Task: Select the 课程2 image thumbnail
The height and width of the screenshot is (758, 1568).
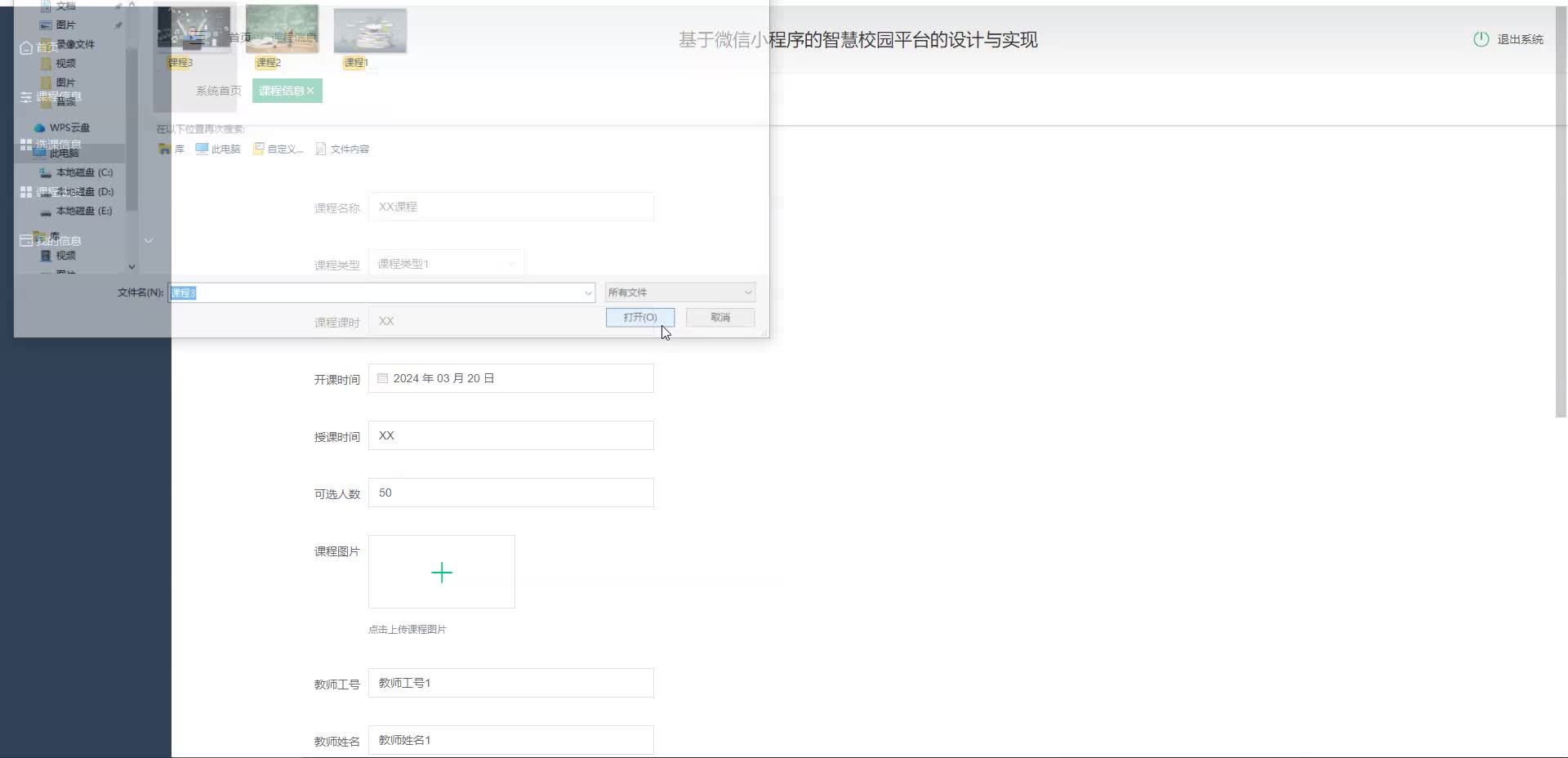Action: pos(282,30)
